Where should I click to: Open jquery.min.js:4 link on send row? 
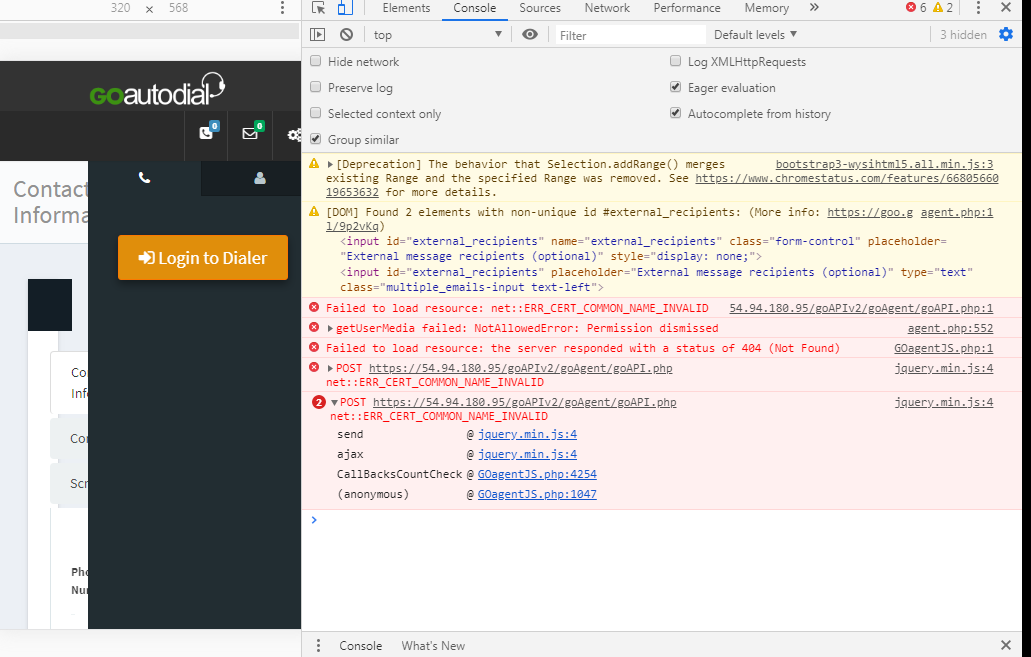[527, 435]
